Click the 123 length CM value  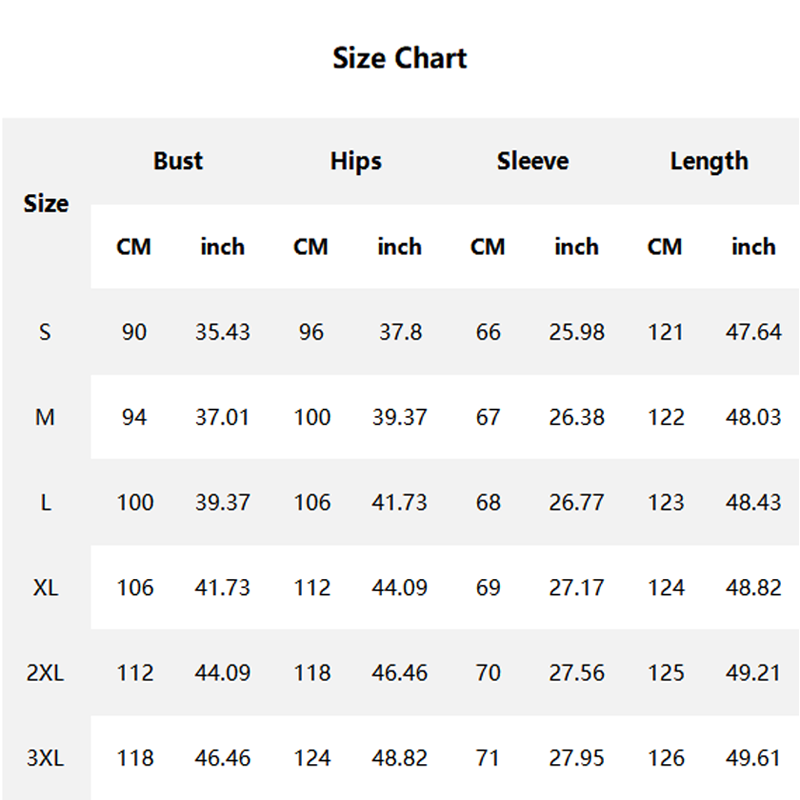tap(665, 502)
